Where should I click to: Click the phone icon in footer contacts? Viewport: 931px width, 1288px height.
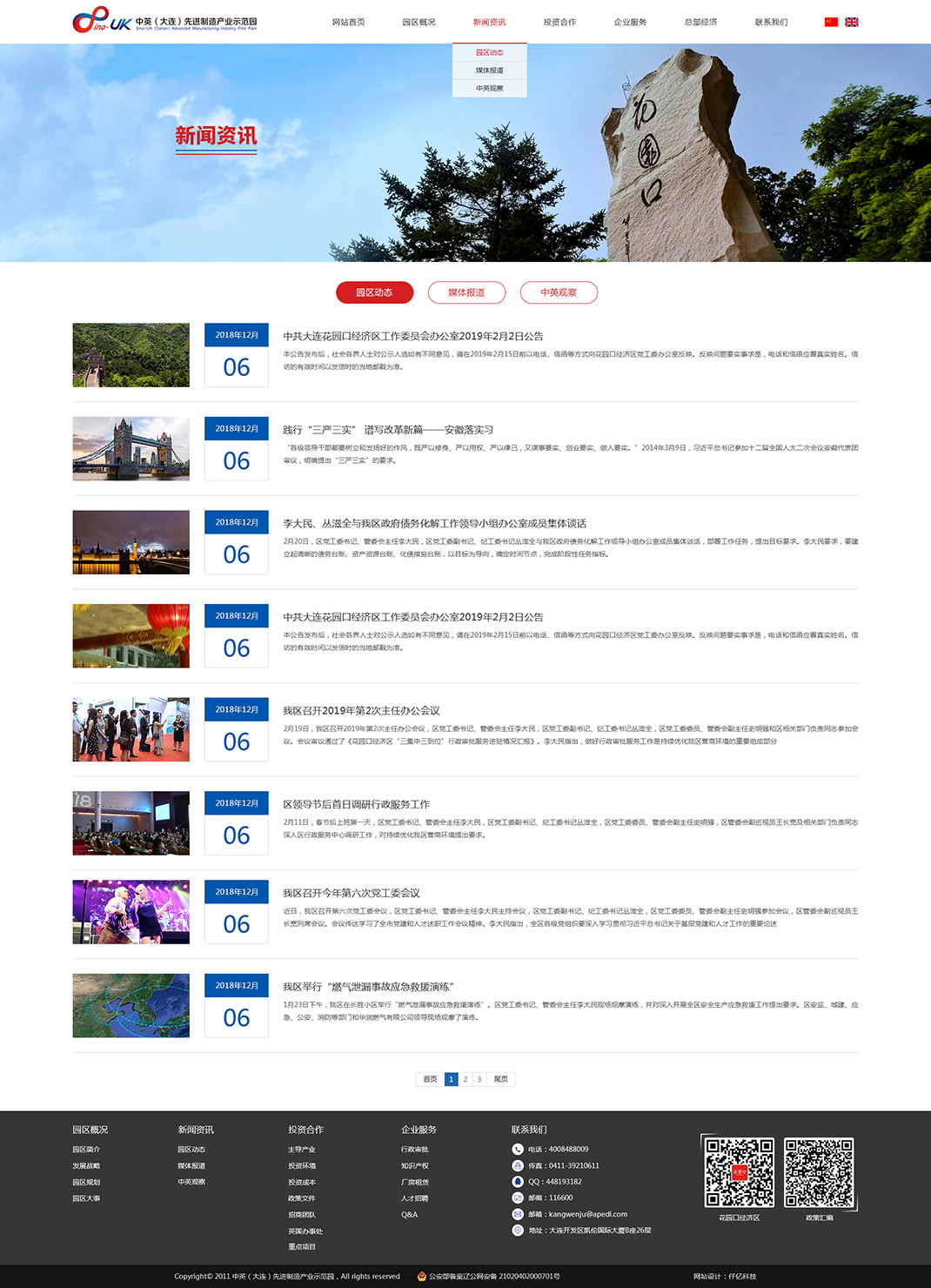click(x=518, y=1150)
